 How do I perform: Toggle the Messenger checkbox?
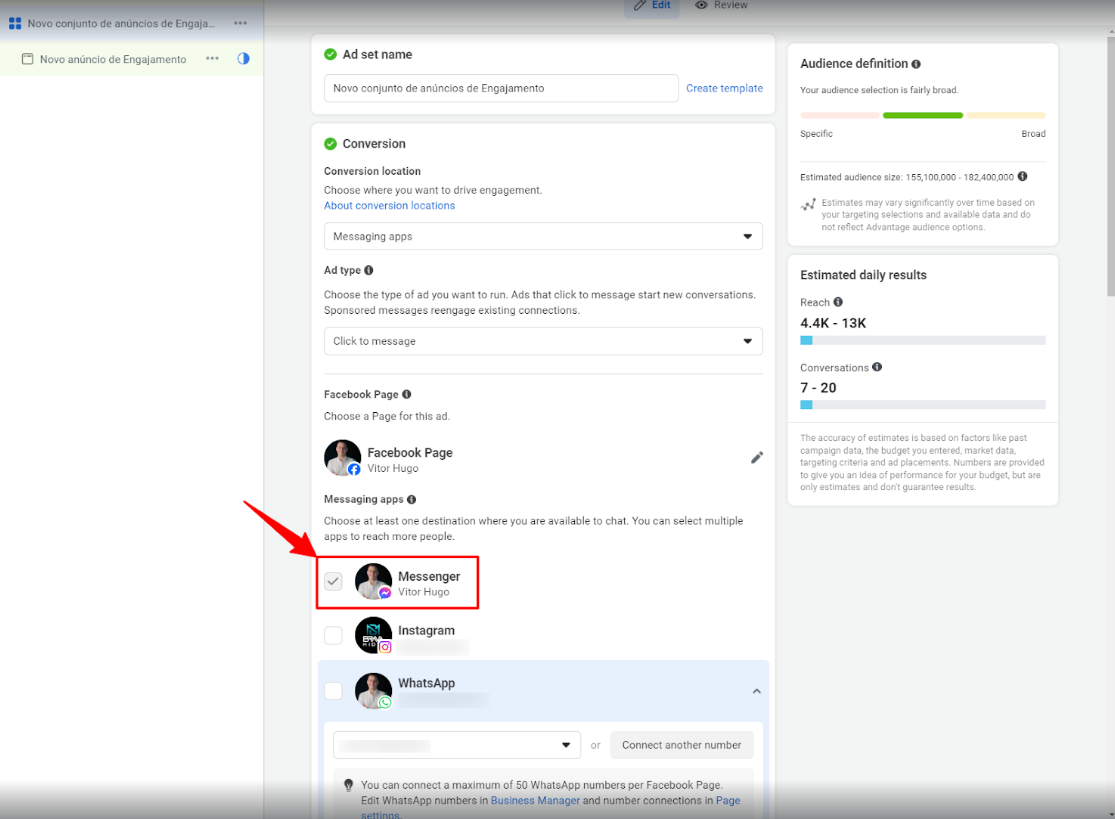(x=333, y=582)
